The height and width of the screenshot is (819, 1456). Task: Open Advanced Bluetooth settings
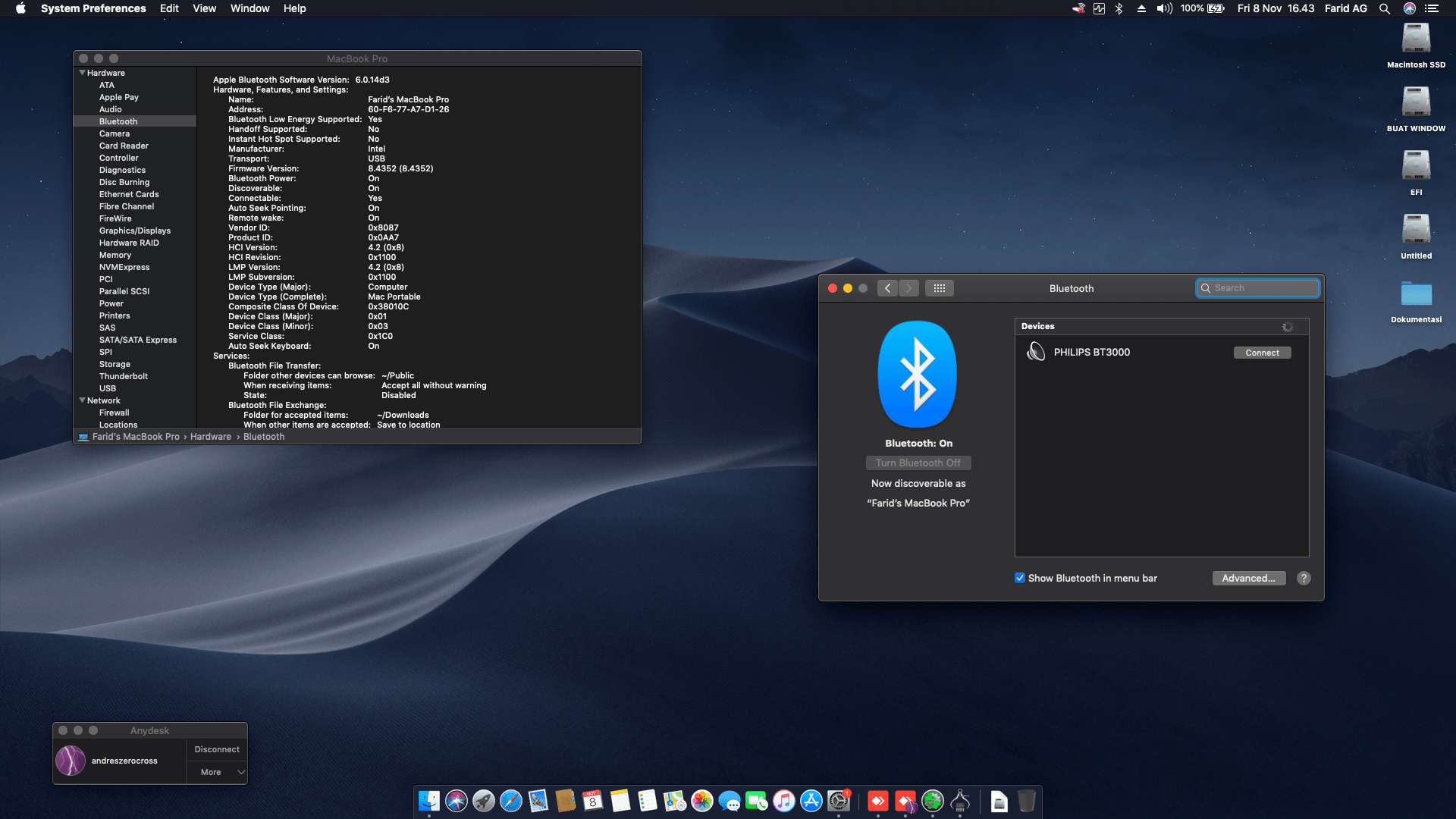point(1248,578)
